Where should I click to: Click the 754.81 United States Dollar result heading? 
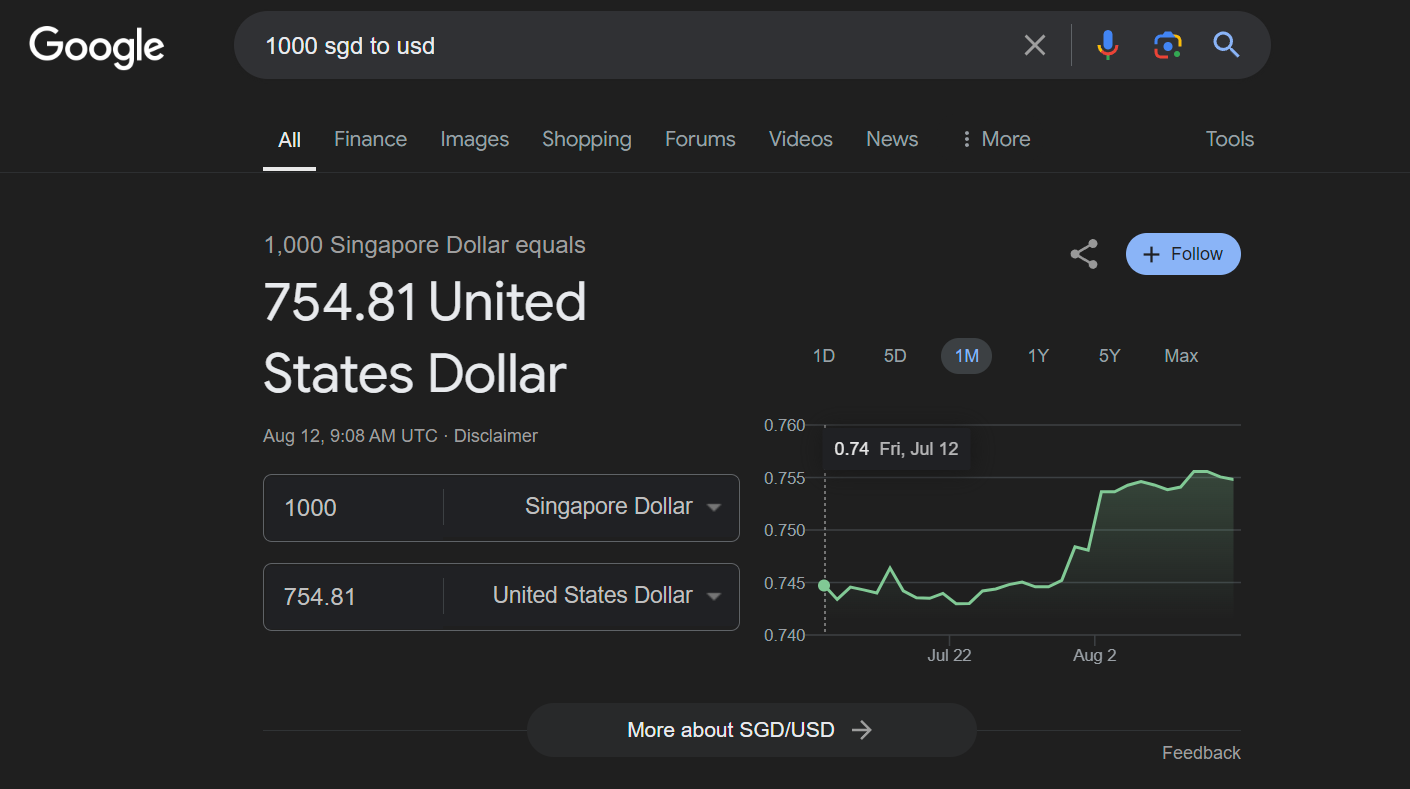pos(425,338)
